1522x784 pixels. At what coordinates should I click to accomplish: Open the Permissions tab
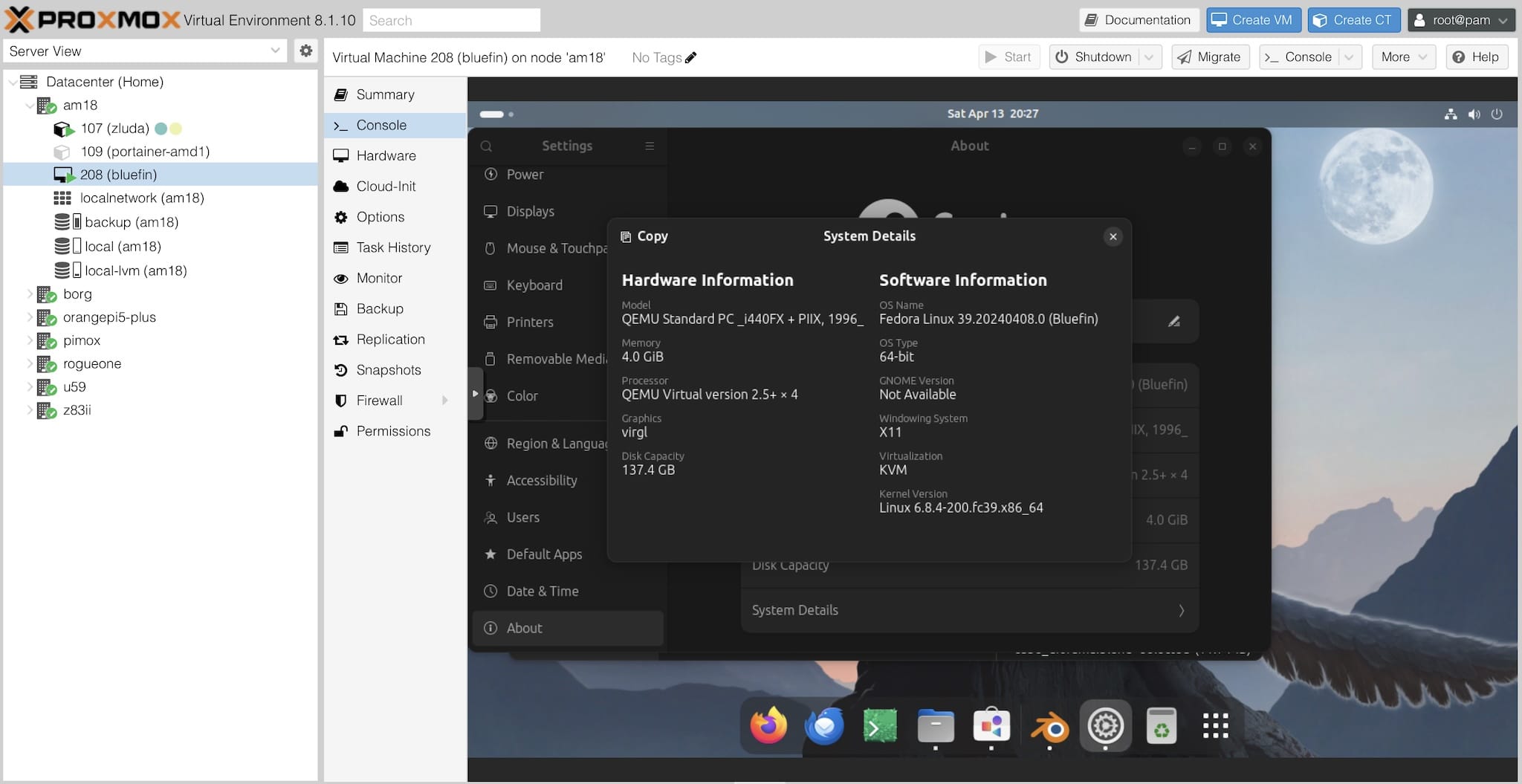click(x=395, y=431)
